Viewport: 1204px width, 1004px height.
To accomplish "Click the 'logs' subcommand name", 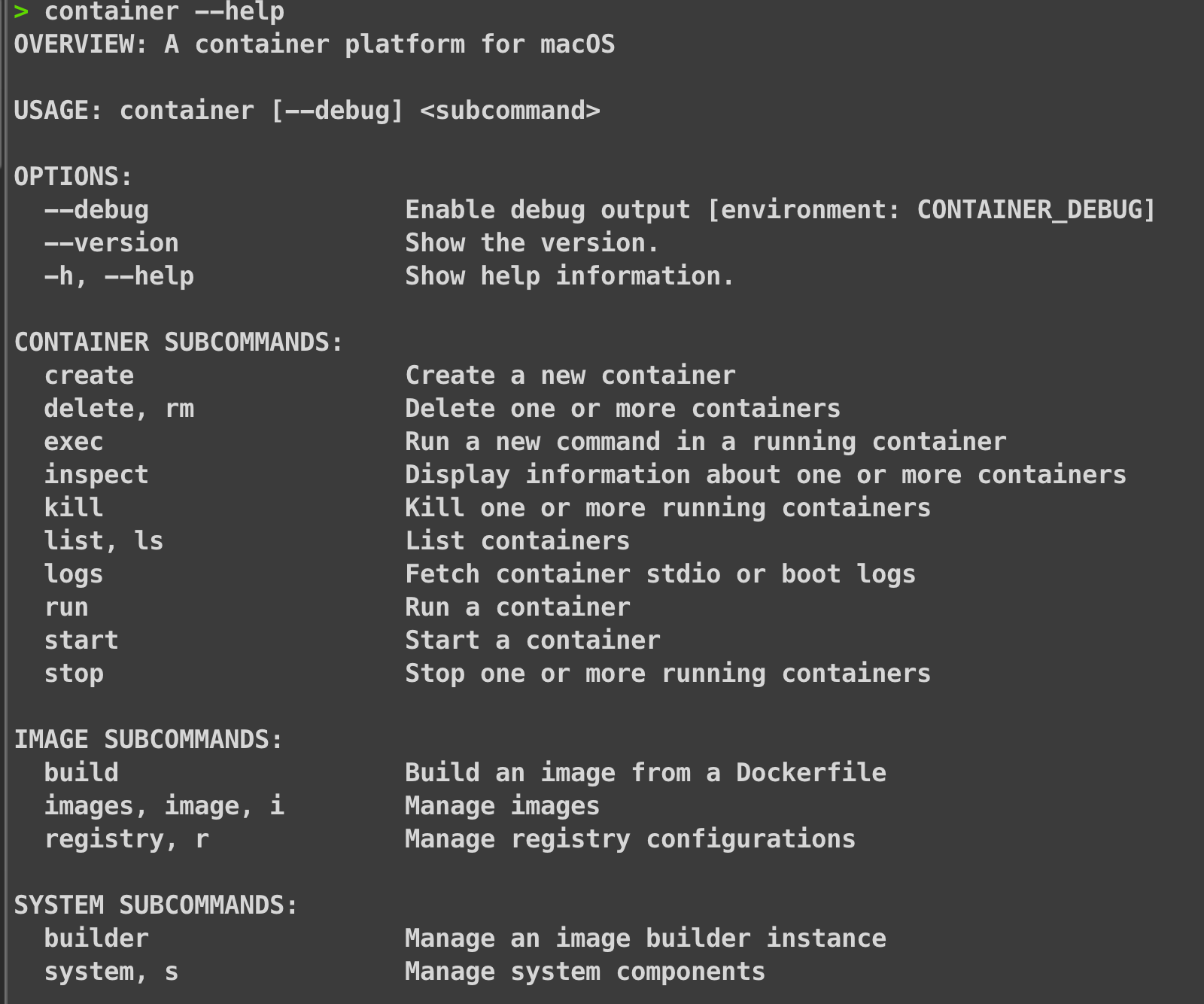I will [74, 574].
